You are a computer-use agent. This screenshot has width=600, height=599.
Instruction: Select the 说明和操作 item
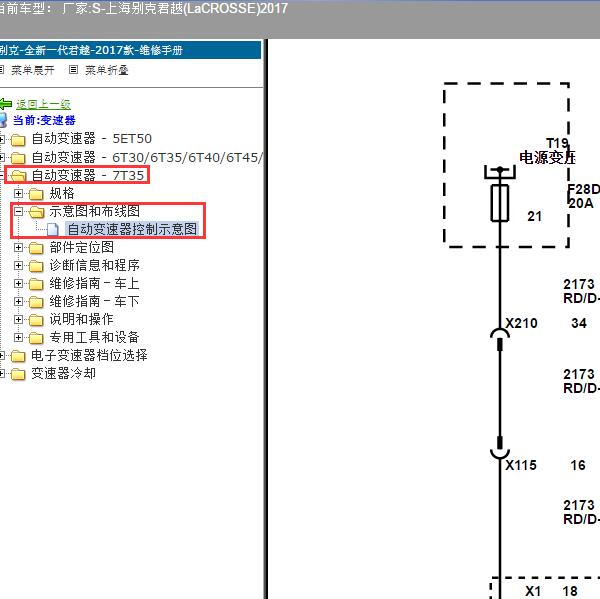[81, 319]
